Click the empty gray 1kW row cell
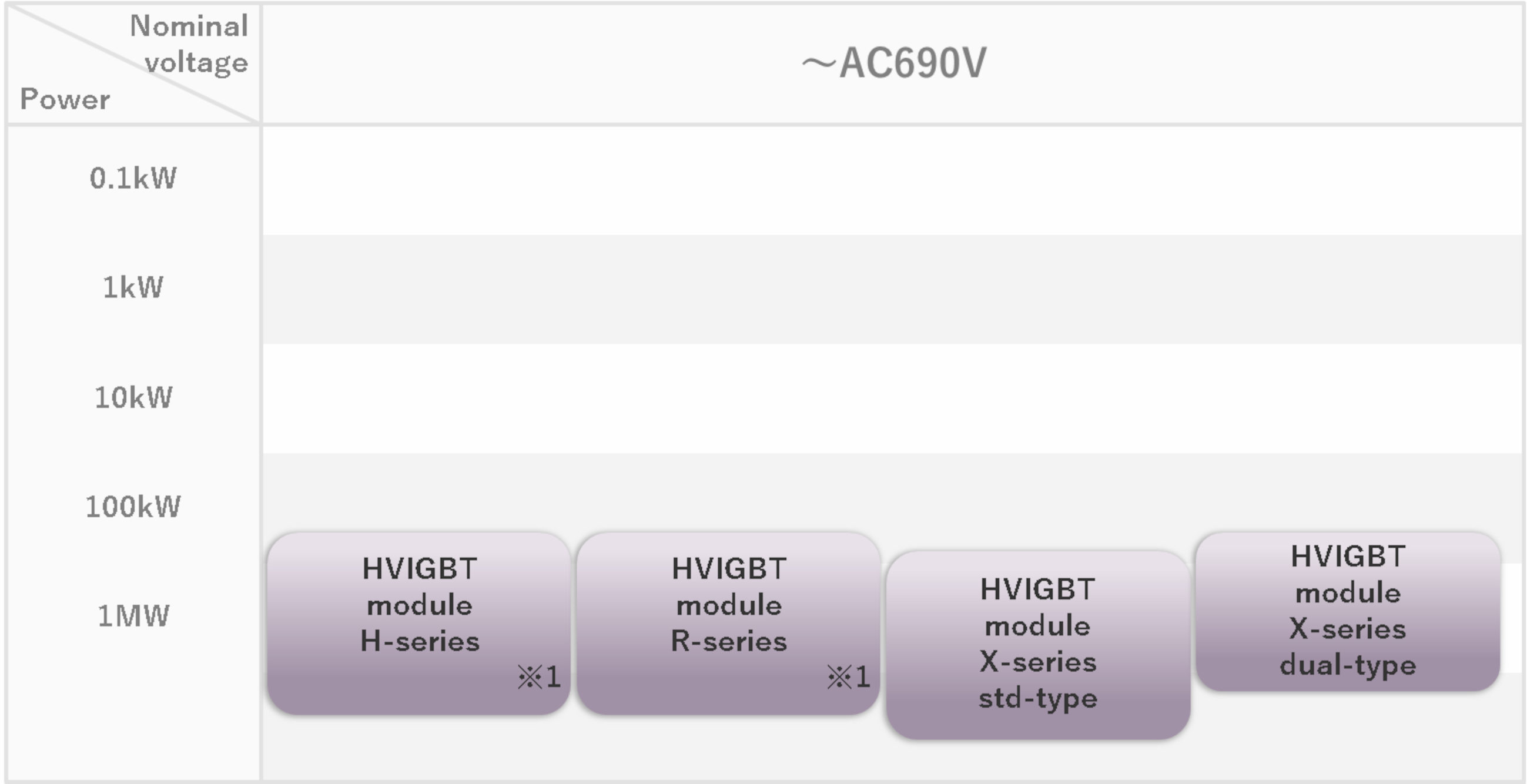The height and width of the screenshot is (784, 1527). pyautogui.click(x=893, y=289)
